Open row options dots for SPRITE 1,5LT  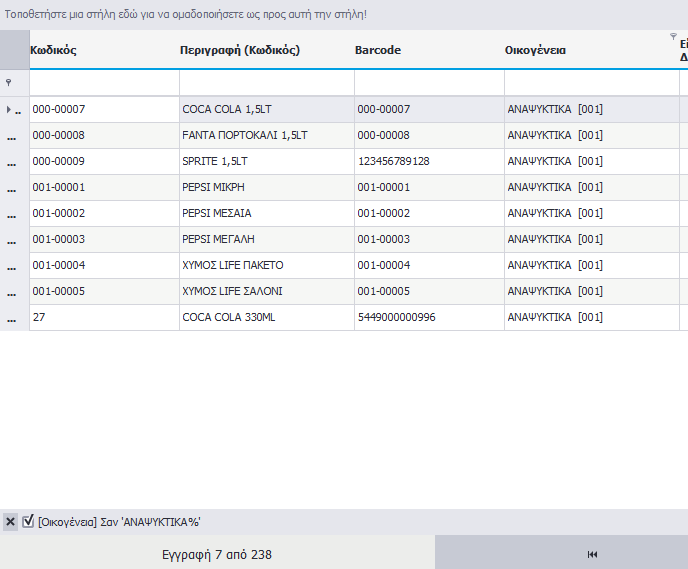14,162
